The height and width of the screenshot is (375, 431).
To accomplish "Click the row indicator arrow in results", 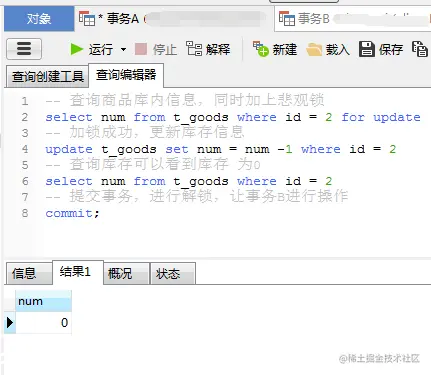I will coord(10,322).
